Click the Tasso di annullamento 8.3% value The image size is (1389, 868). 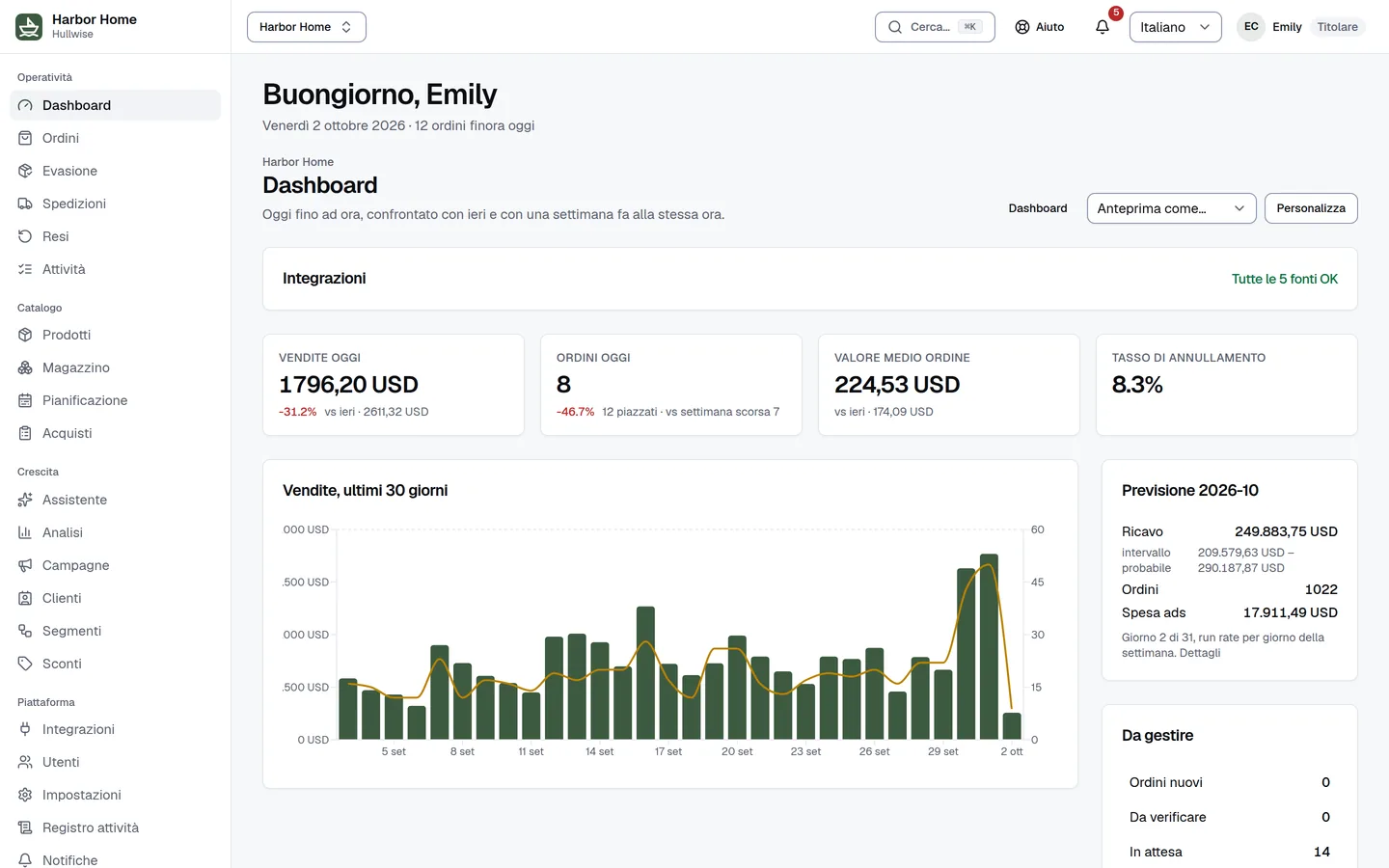point(1137,385)
